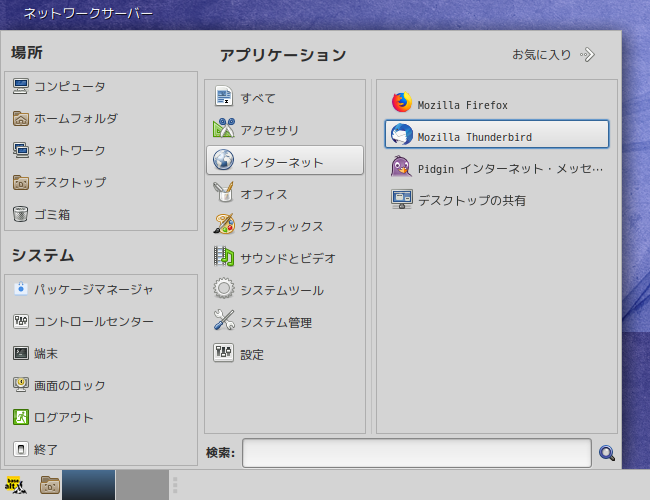This screenshot has width=650, height=500.
Task: Click the コントロールセンター label
Action: click(x=94, y=322)
